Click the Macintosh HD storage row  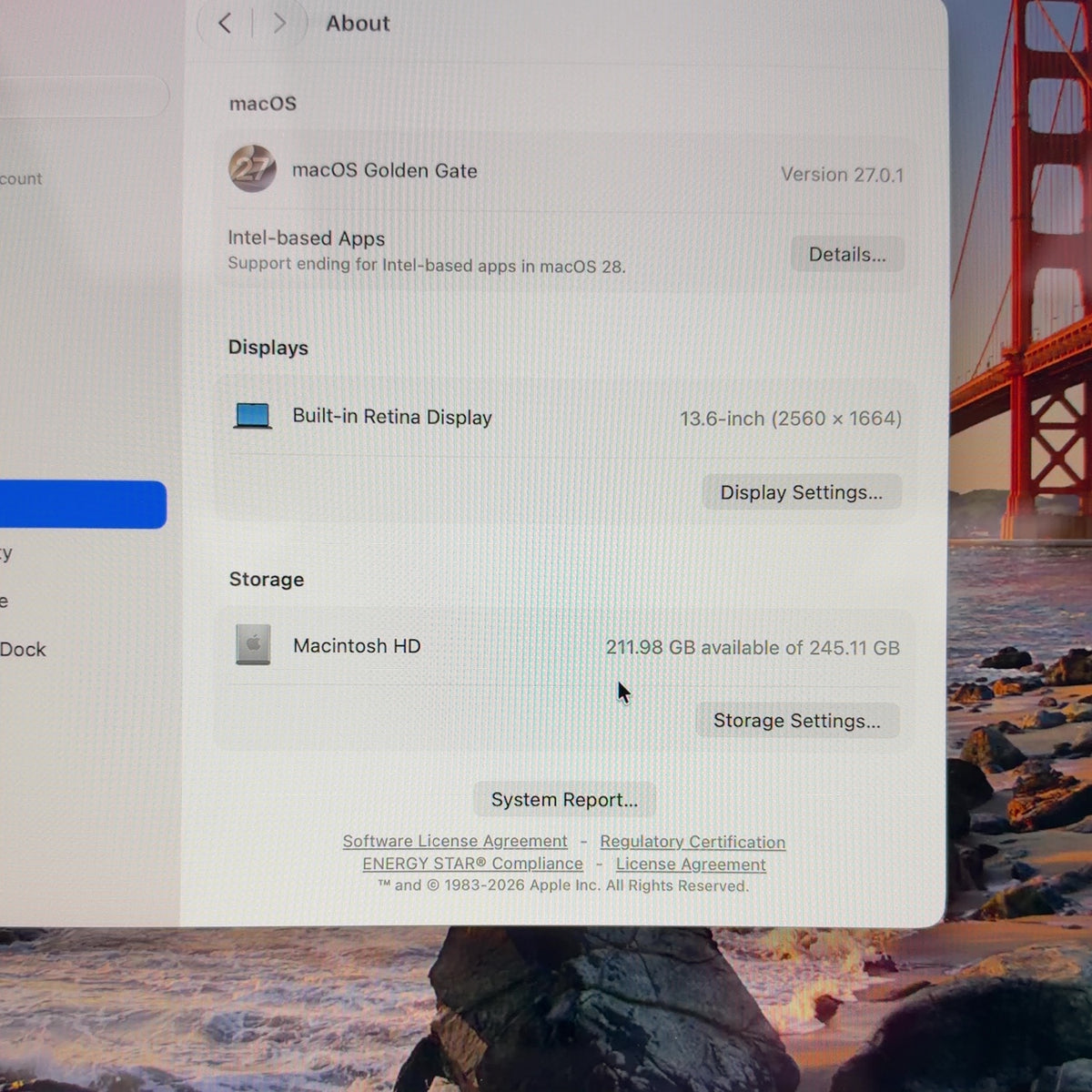tap(564, 646)
